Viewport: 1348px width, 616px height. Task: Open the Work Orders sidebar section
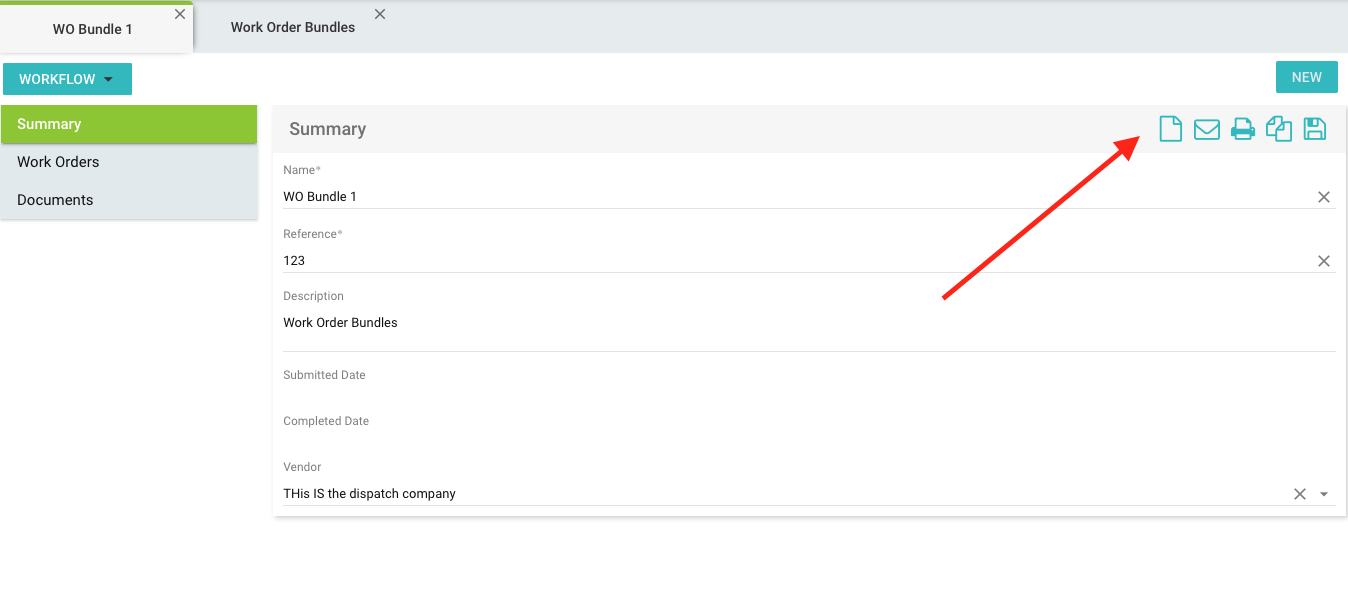point(58,162)
